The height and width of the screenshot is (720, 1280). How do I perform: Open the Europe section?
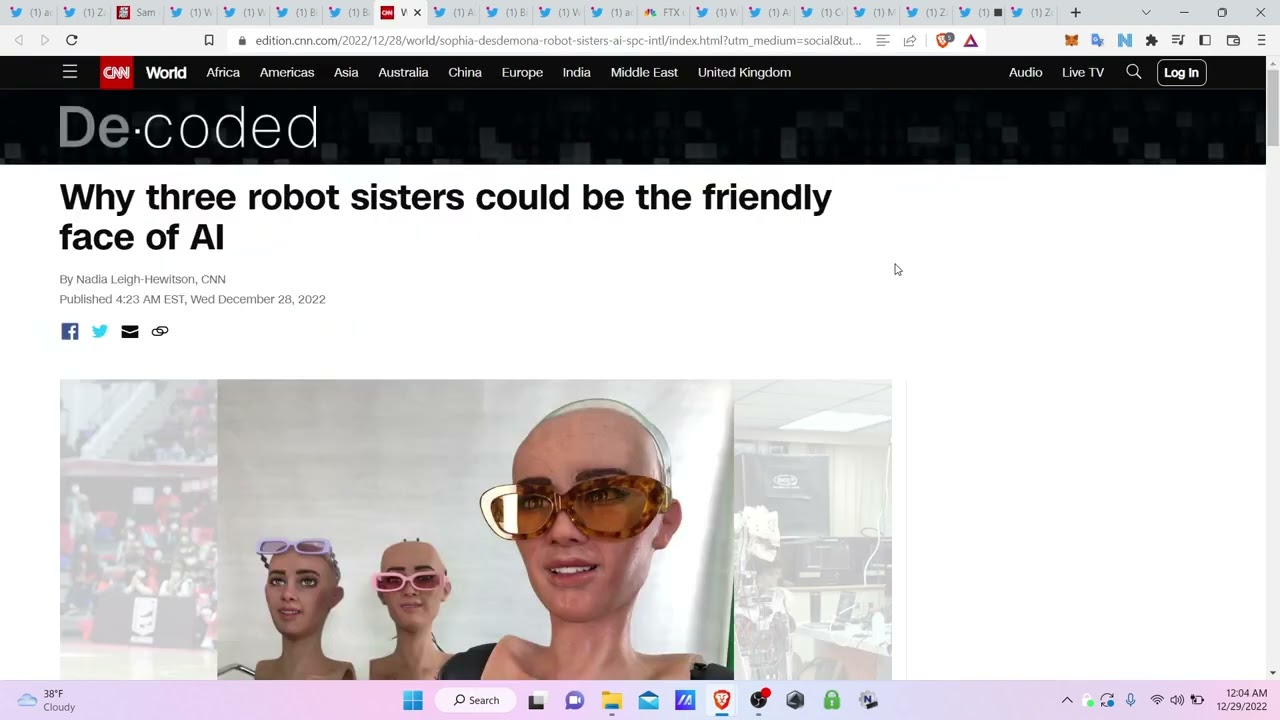click(522, 72)
